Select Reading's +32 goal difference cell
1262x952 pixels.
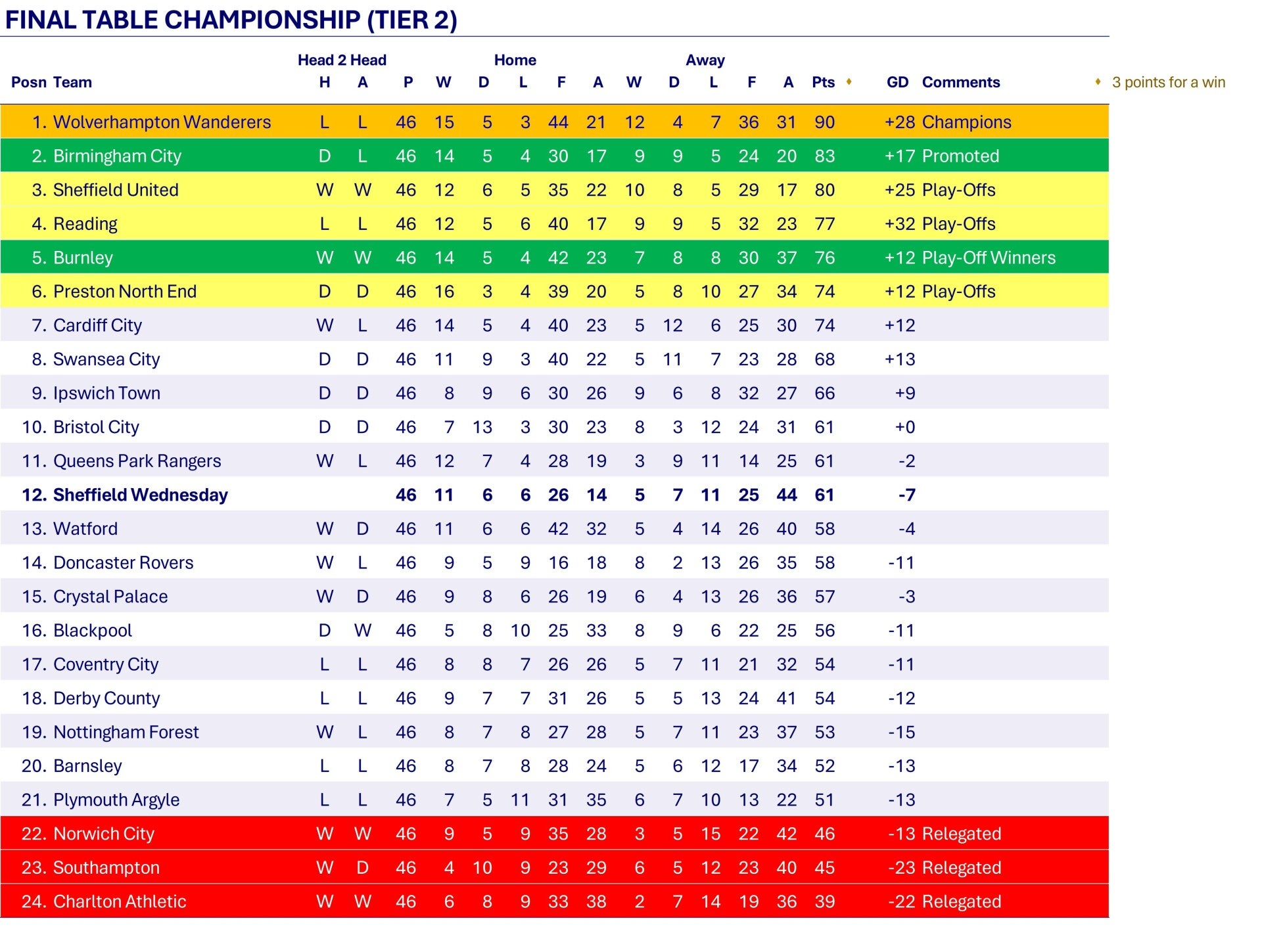(x=900, y=224)
